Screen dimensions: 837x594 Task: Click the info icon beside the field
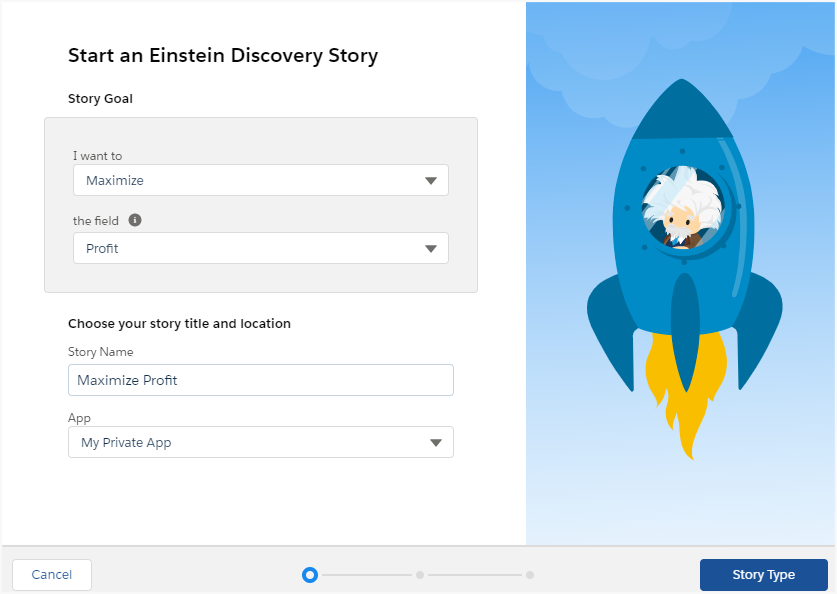tap(135, 220)
